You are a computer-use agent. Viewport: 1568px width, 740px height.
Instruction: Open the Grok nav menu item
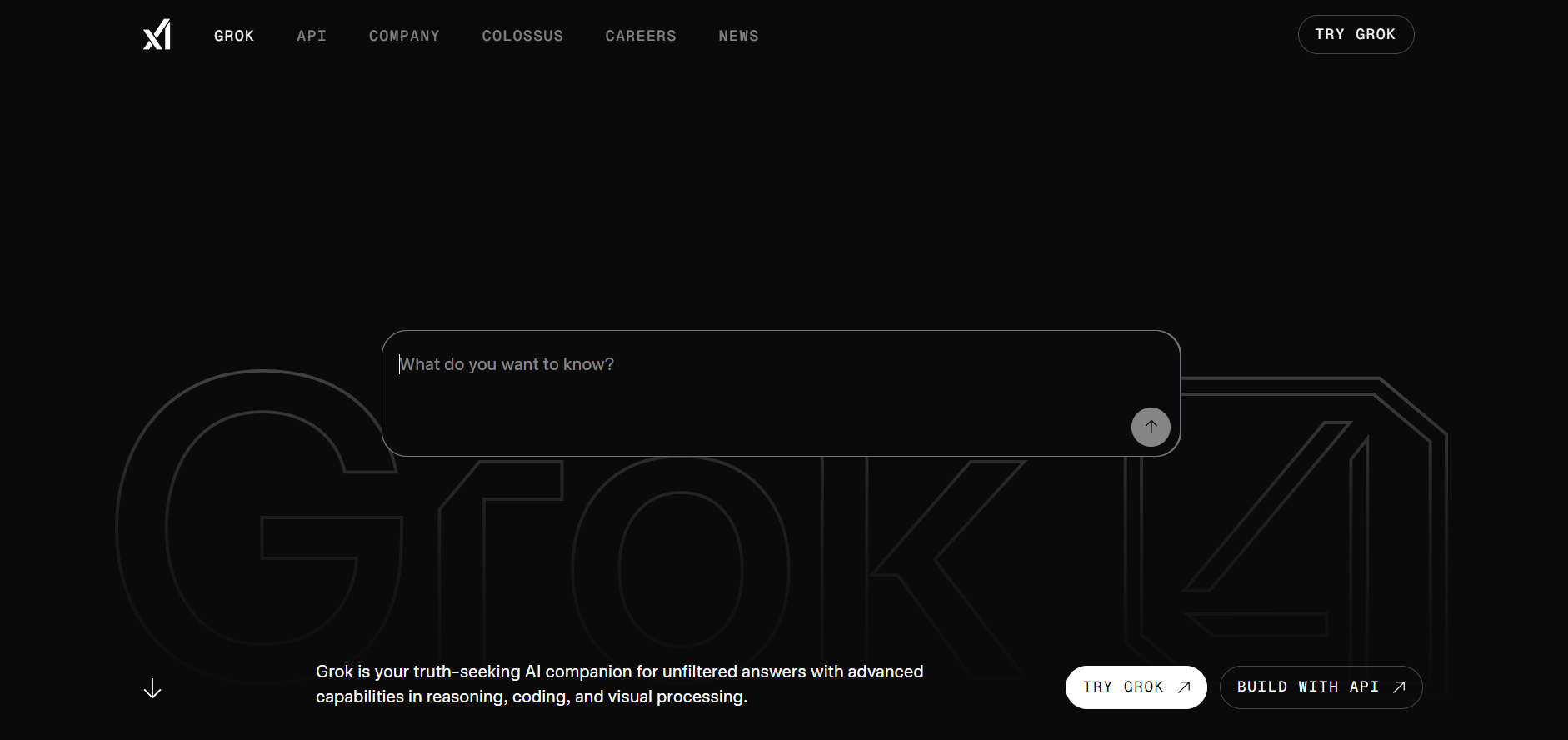234,36
